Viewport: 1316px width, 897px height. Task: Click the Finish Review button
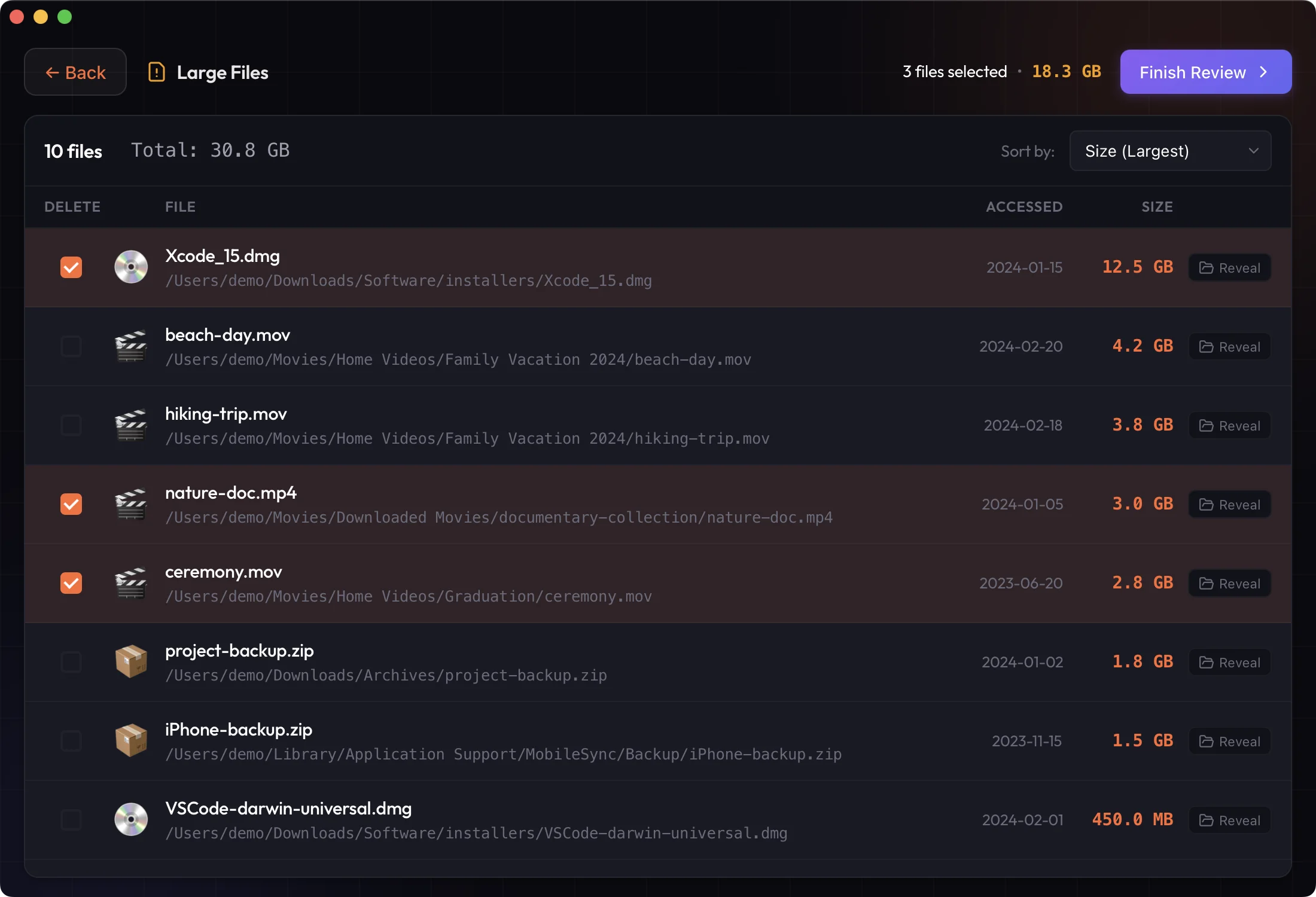pos(1205,72)
